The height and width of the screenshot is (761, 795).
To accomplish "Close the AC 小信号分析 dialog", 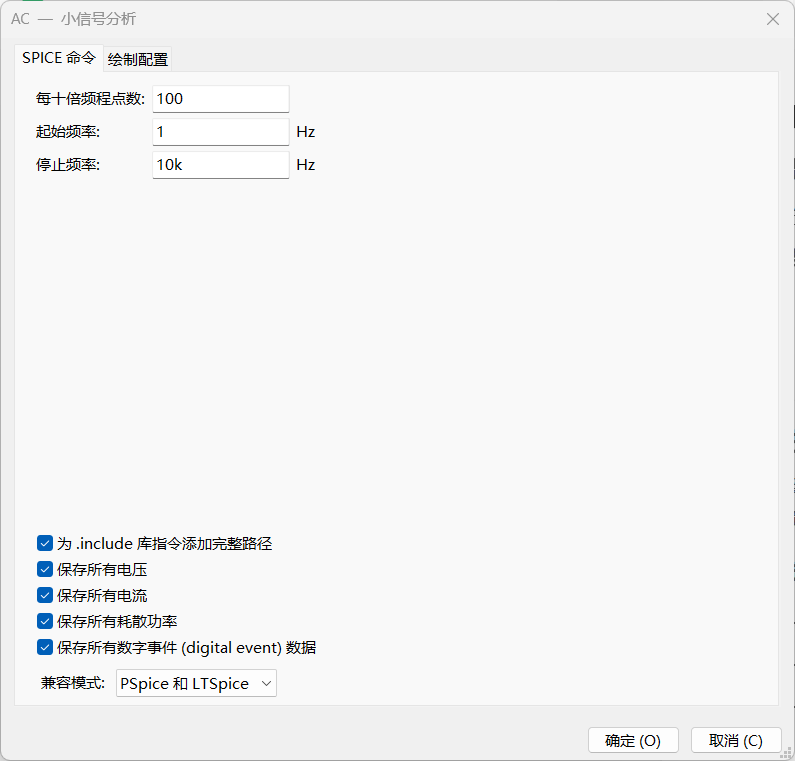I will pyautogui.click(x=772, y=19).
